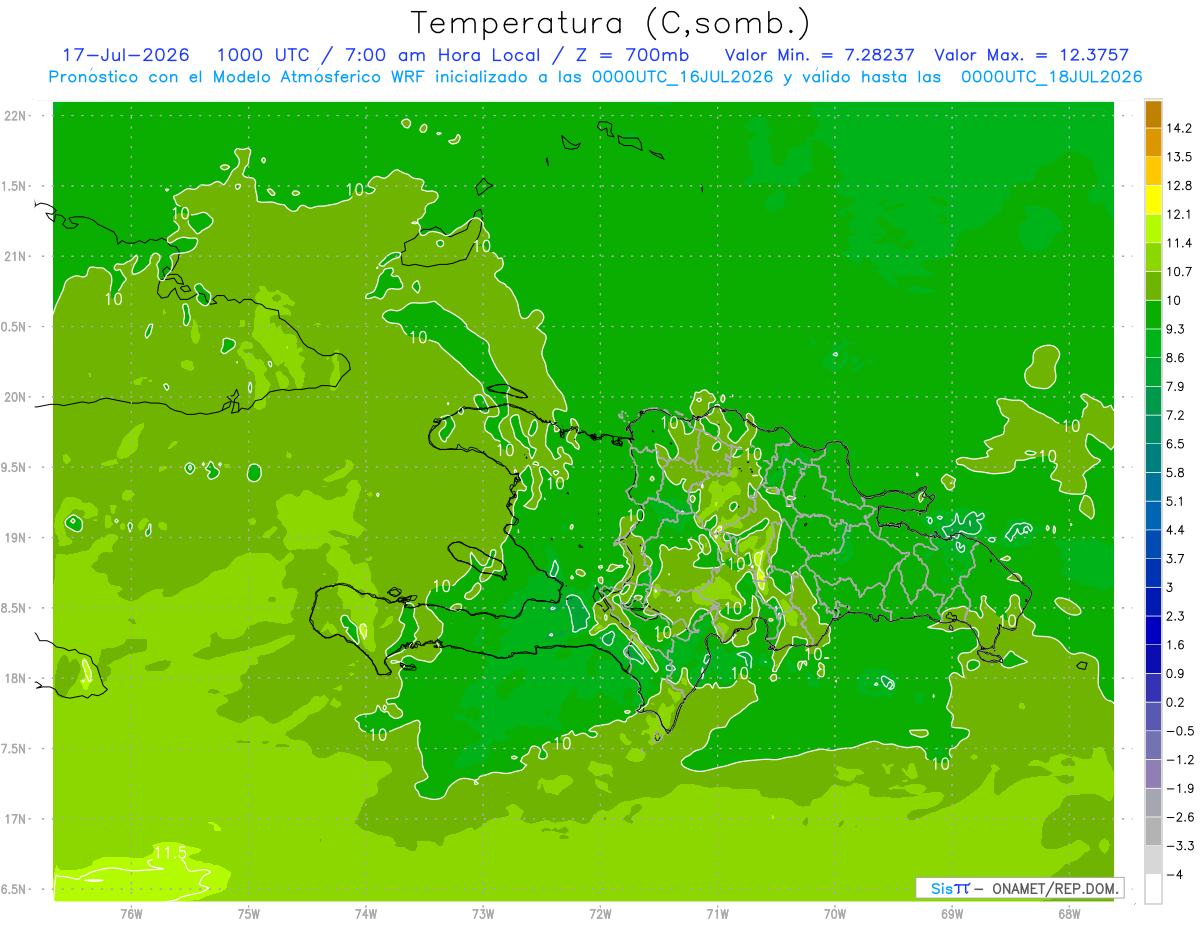
Task: Click the "5.1" color scale label
Action: pos(1175,501)
